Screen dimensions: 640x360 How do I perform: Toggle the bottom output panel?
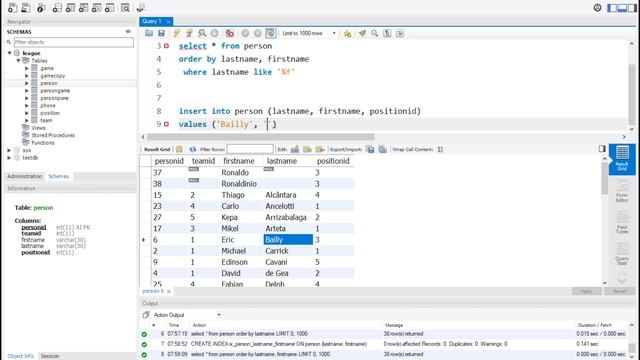[622, 8]
